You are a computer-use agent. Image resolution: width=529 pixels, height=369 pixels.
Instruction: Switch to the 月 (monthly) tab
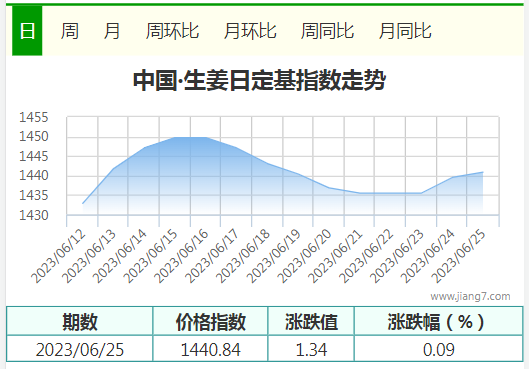click(x=112, y=31)
